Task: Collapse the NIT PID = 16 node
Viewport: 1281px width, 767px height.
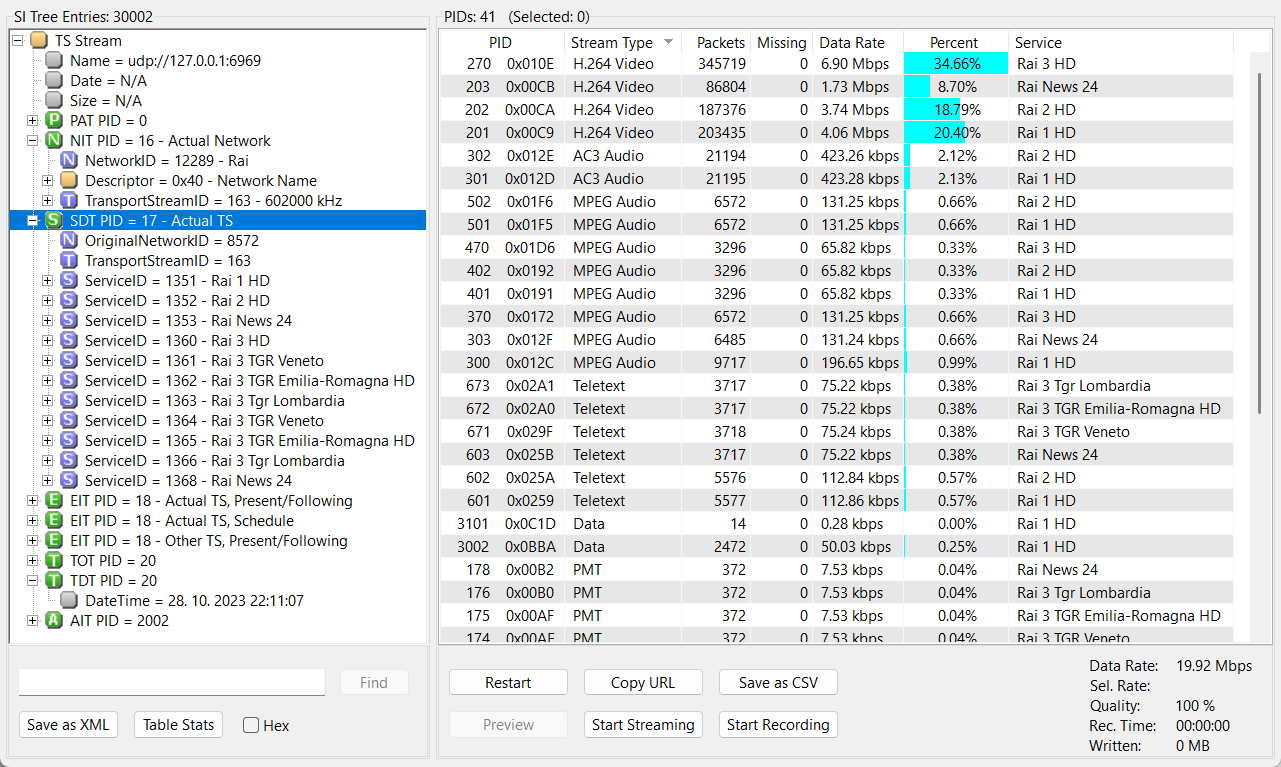Action: click(33, 141)
